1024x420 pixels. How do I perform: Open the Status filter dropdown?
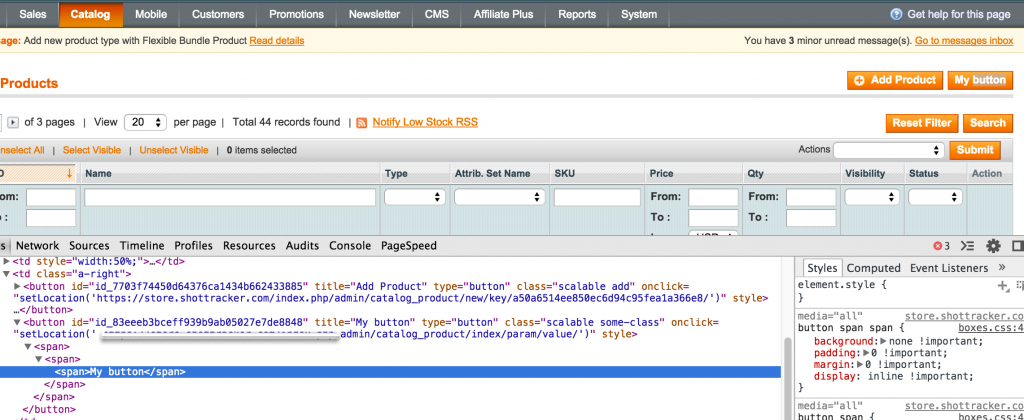pos(935,197)
